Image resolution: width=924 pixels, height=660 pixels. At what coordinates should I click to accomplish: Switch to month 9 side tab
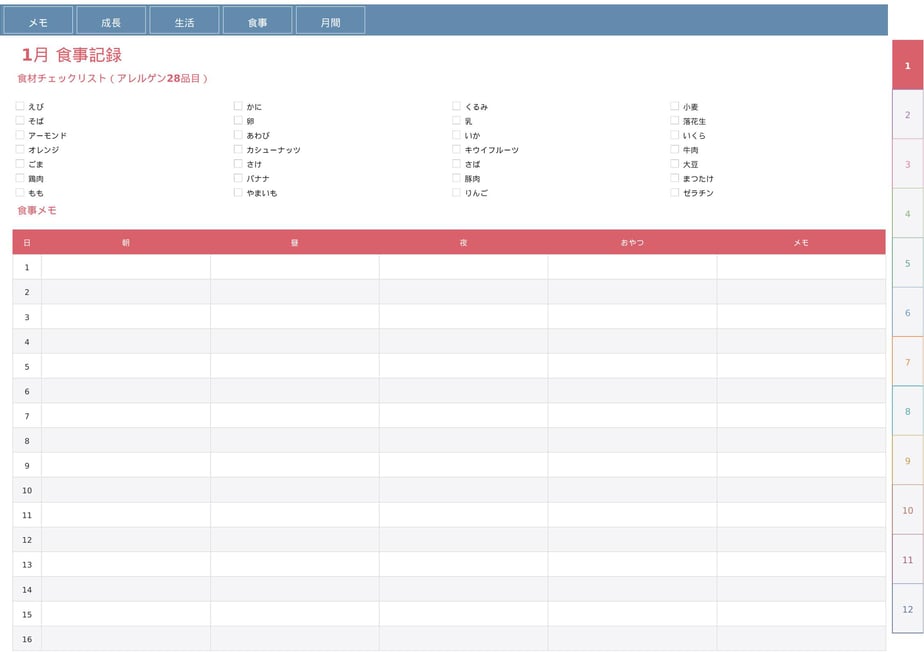pyautogui.click(x=908, y=461)
